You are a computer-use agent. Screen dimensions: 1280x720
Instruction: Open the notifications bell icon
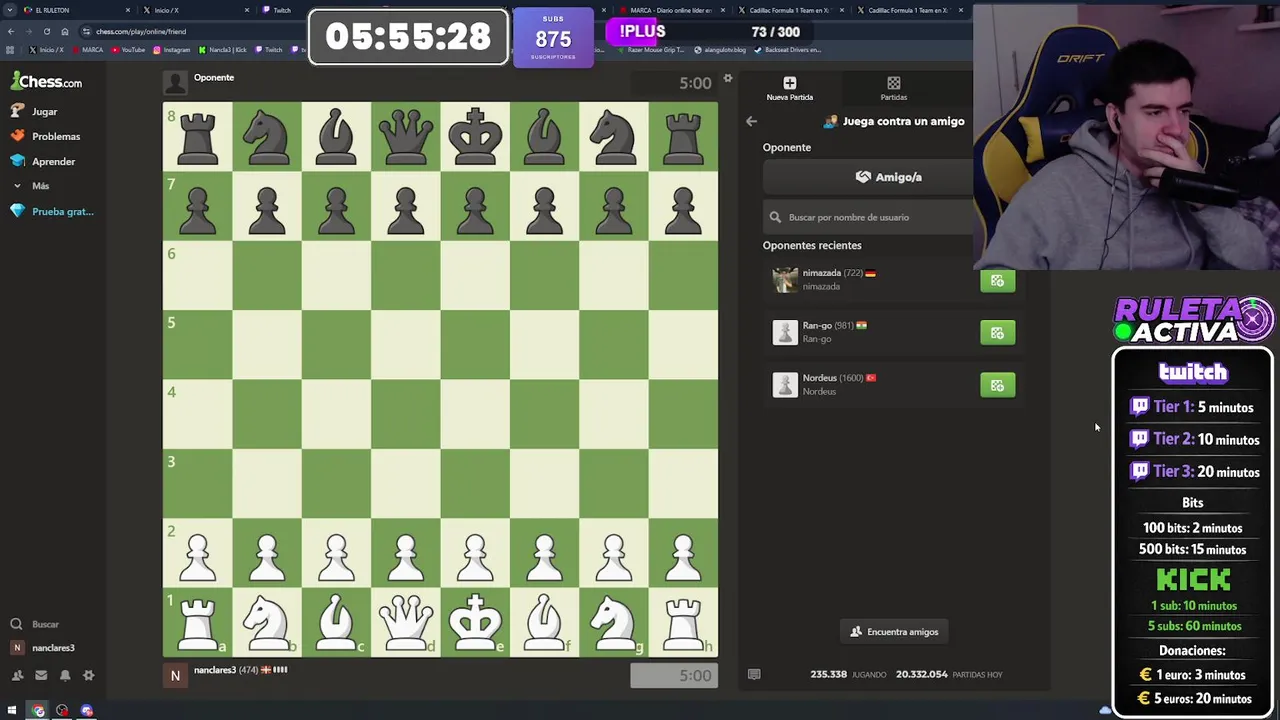coord(65,675)
